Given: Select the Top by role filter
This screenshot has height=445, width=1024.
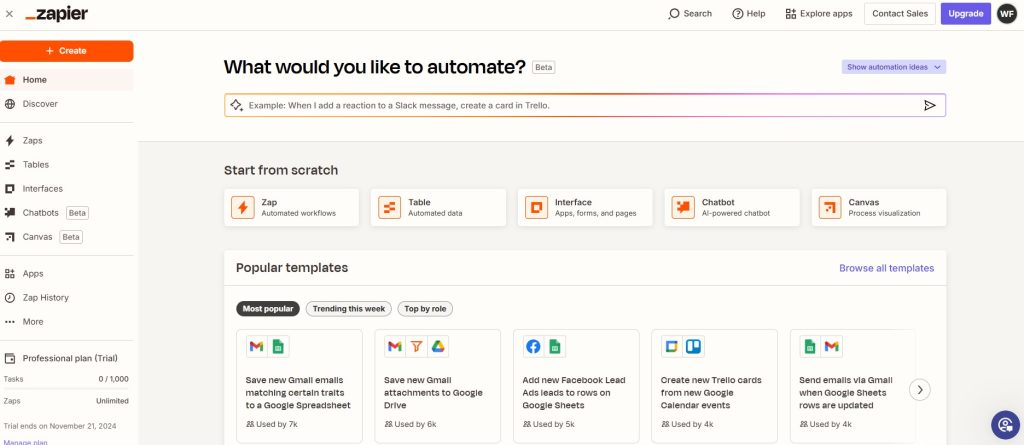Looking at the screenshot, I should click(x=424, y=309).
